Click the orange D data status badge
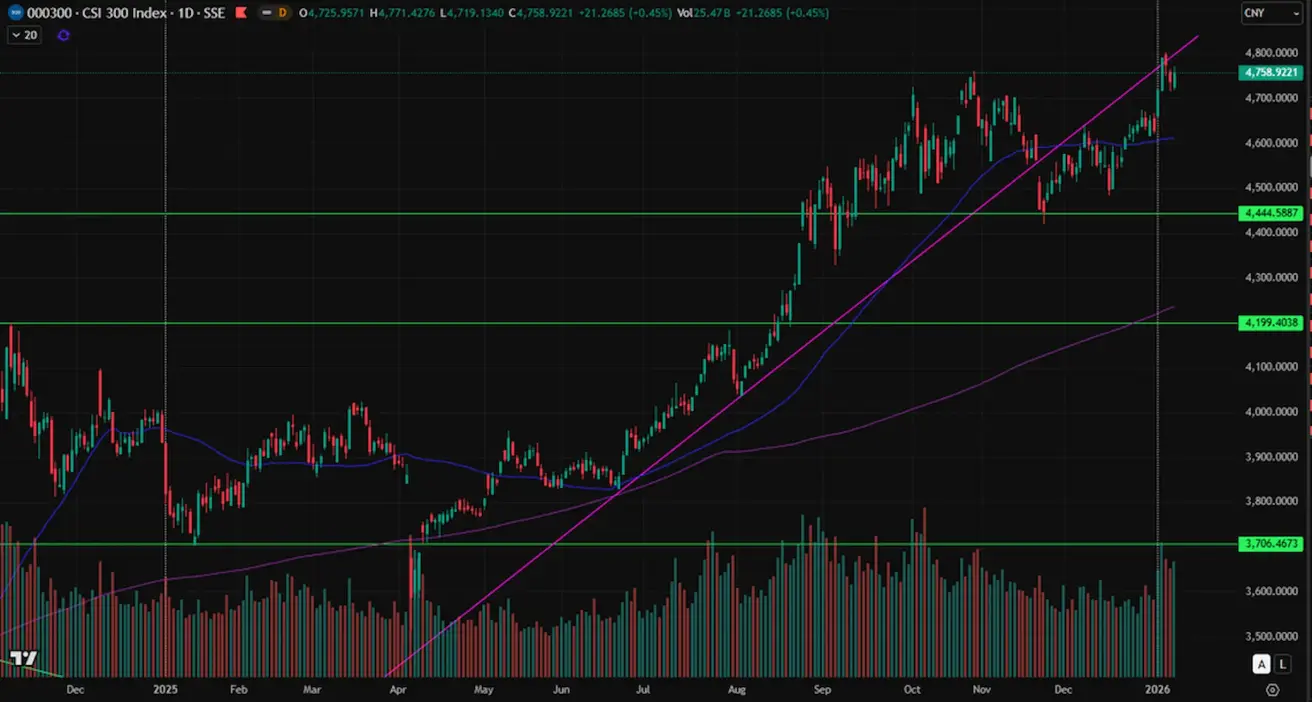The width and height of the screenshot is (1312, 702). tap(283, 13)
